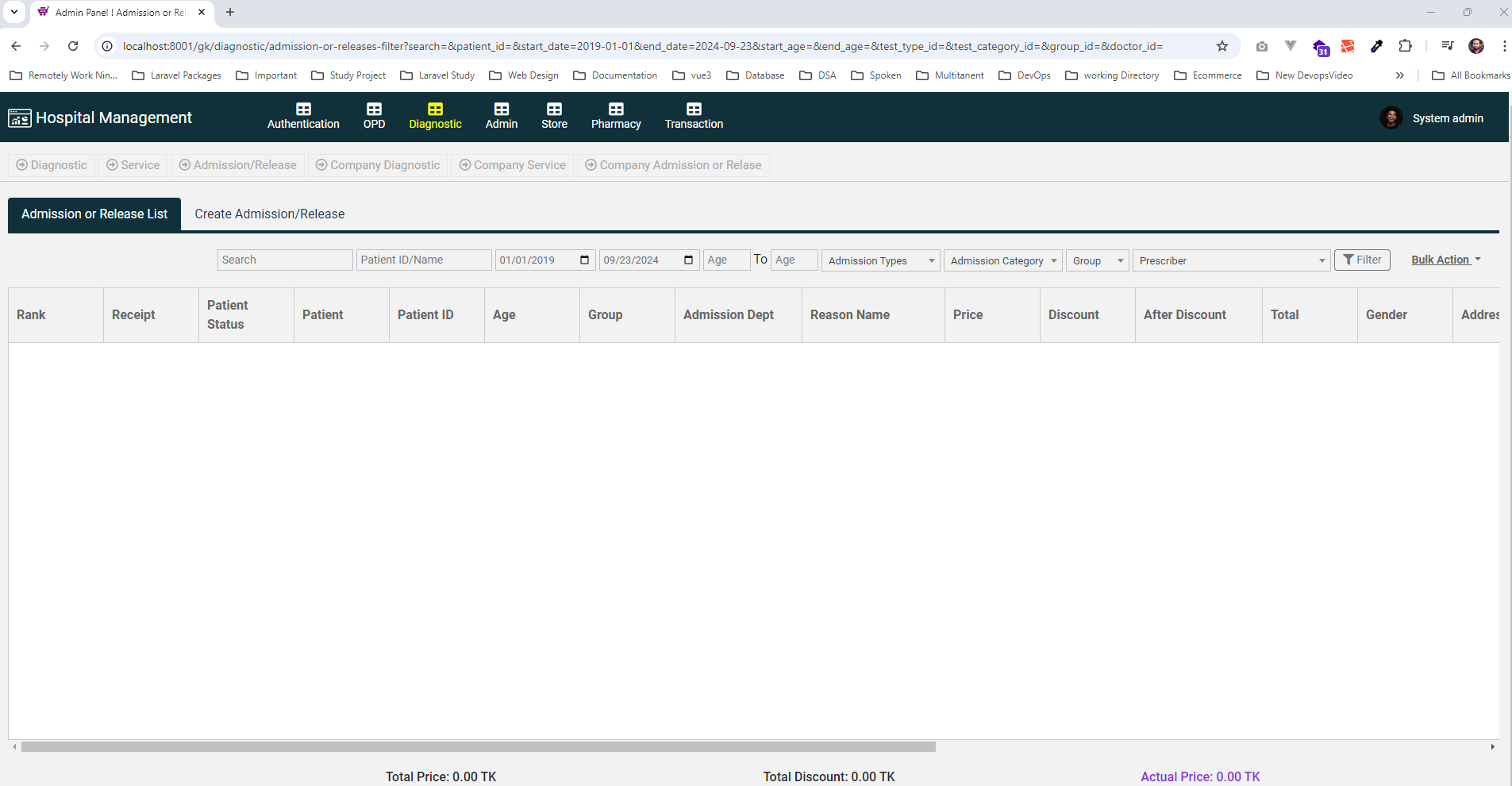This screenshot has width=1512, height=786.
Task: Click the Filter button
Action: coord(1362,260)
